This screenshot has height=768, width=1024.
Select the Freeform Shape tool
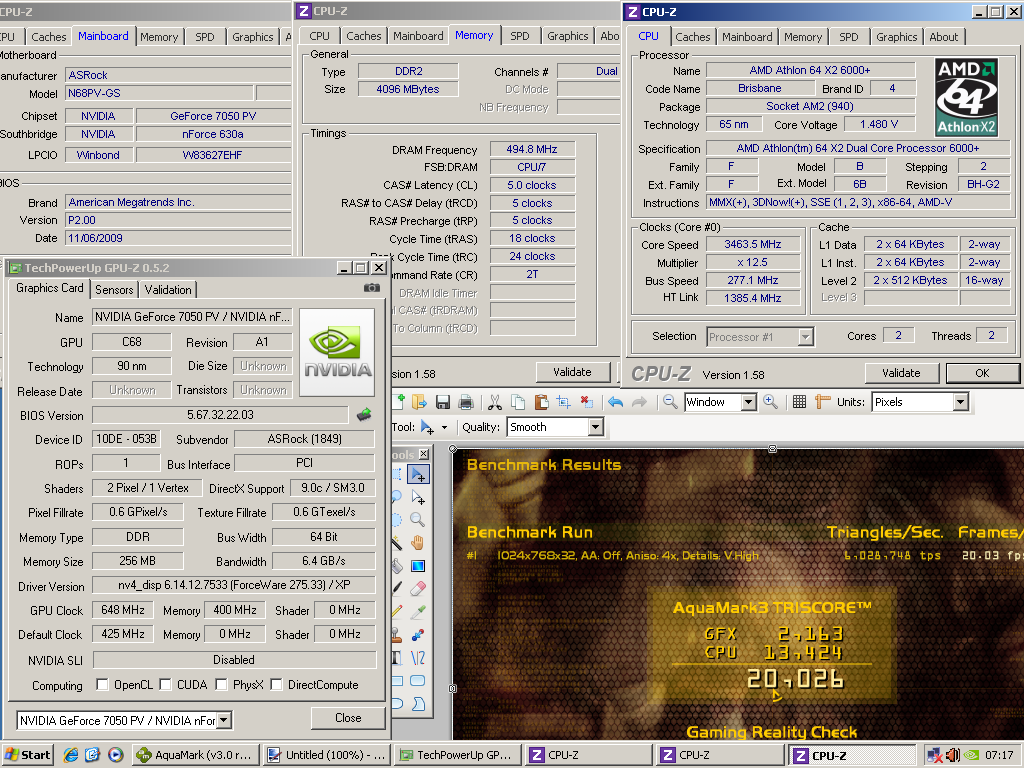pyautogui.click(x=418, y=703)
